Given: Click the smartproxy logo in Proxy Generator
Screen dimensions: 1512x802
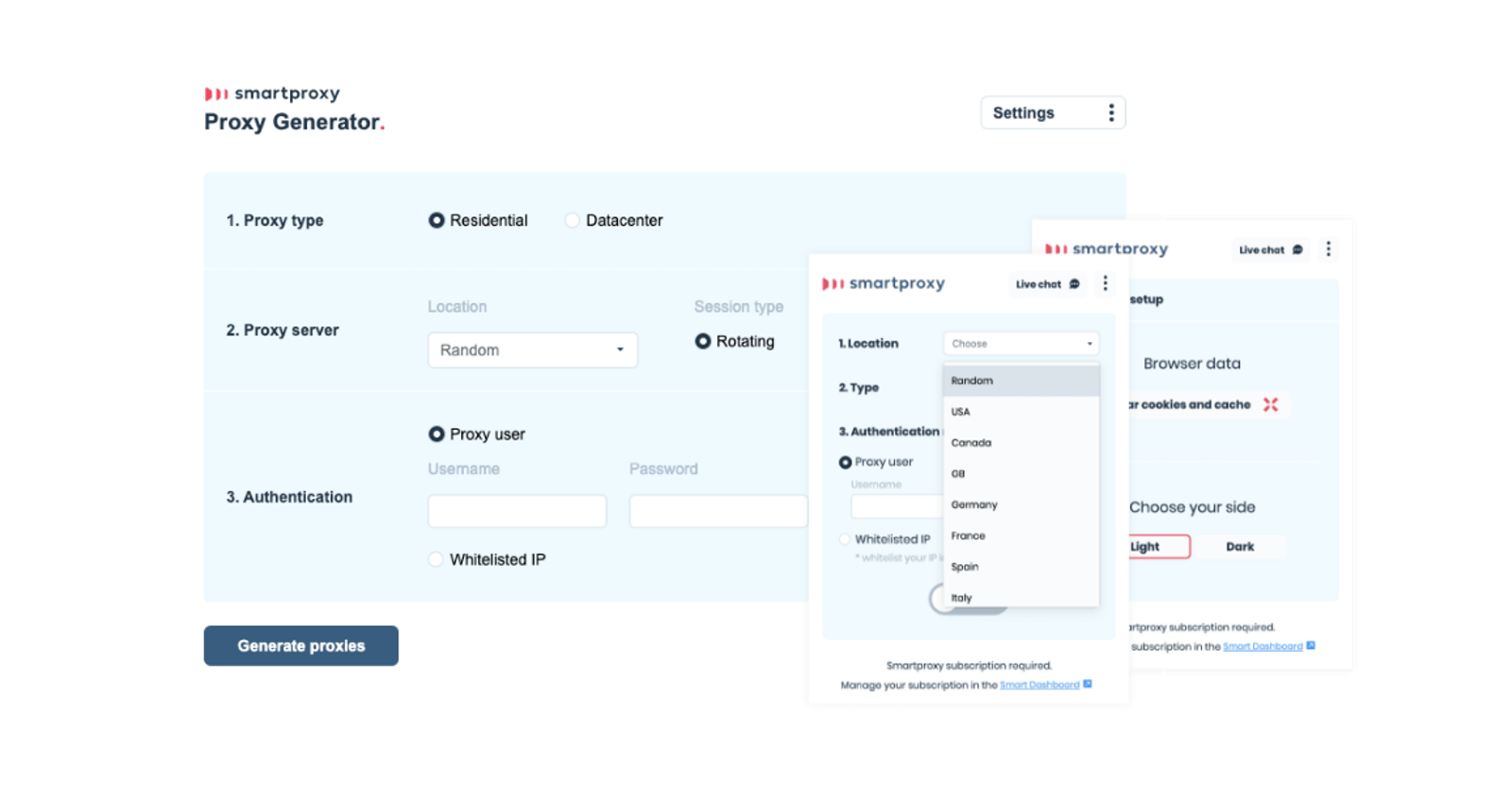Looking at the screenshot, I should (272, 94).
